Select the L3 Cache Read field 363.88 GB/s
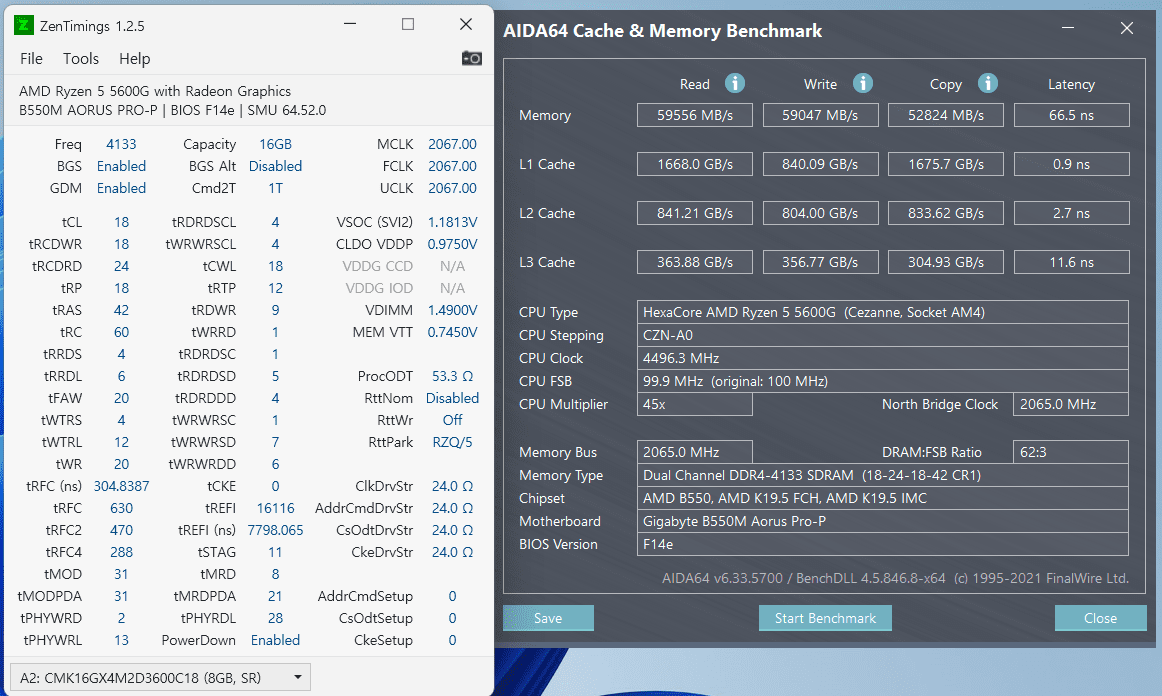 click(x=694, y=262)
